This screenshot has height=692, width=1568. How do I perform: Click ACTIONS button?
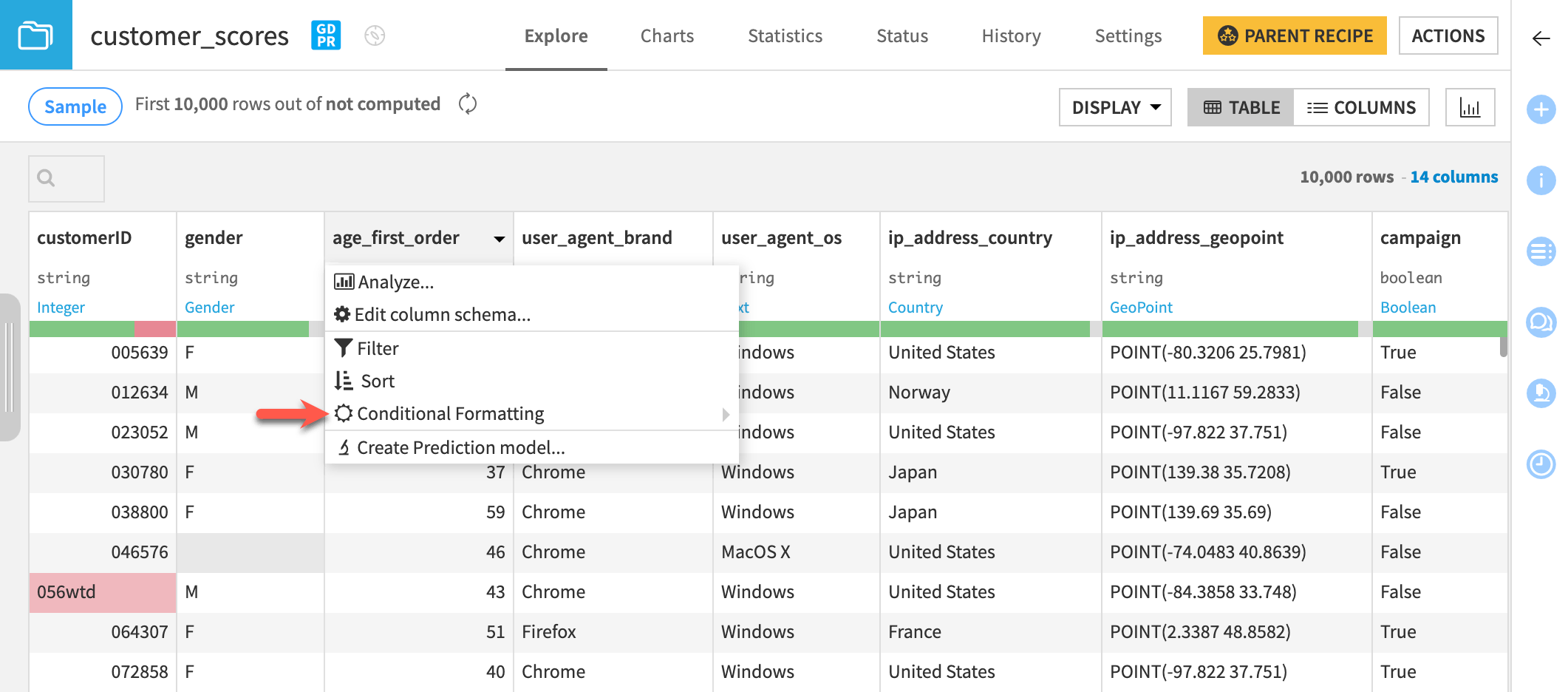tap(1448, 35)
